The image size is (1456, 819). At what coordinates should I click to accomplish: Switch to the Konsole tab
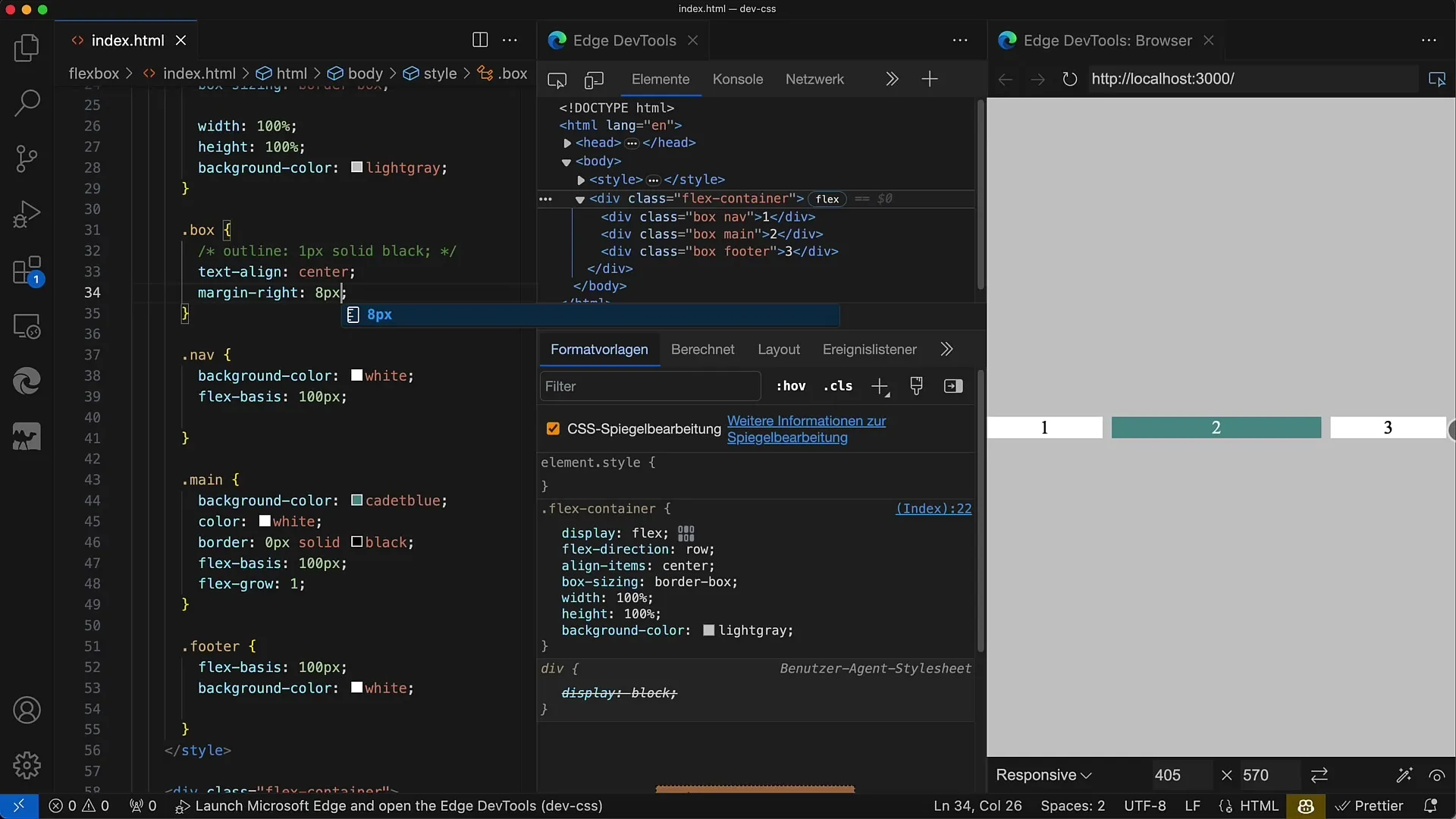click(738, 79)
